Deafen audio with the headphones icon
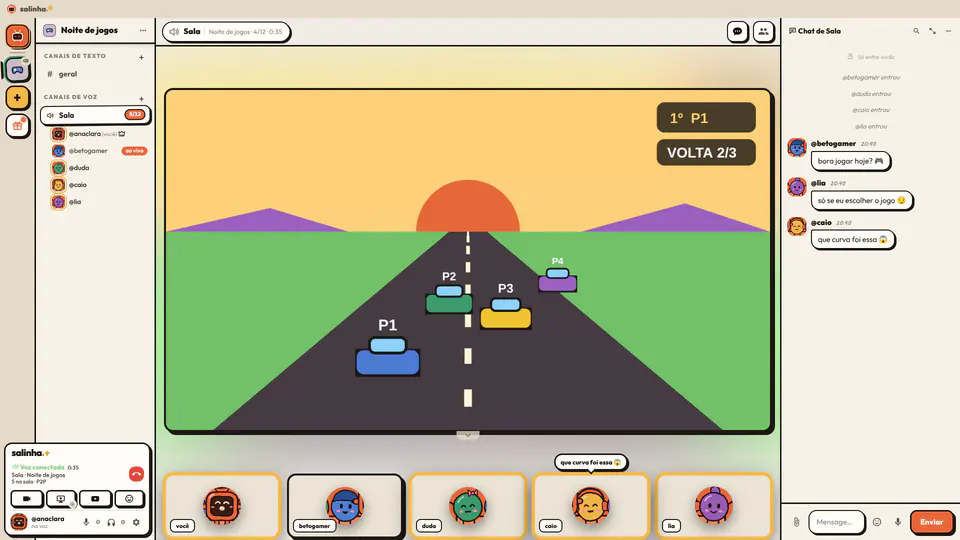 [111, 522]
